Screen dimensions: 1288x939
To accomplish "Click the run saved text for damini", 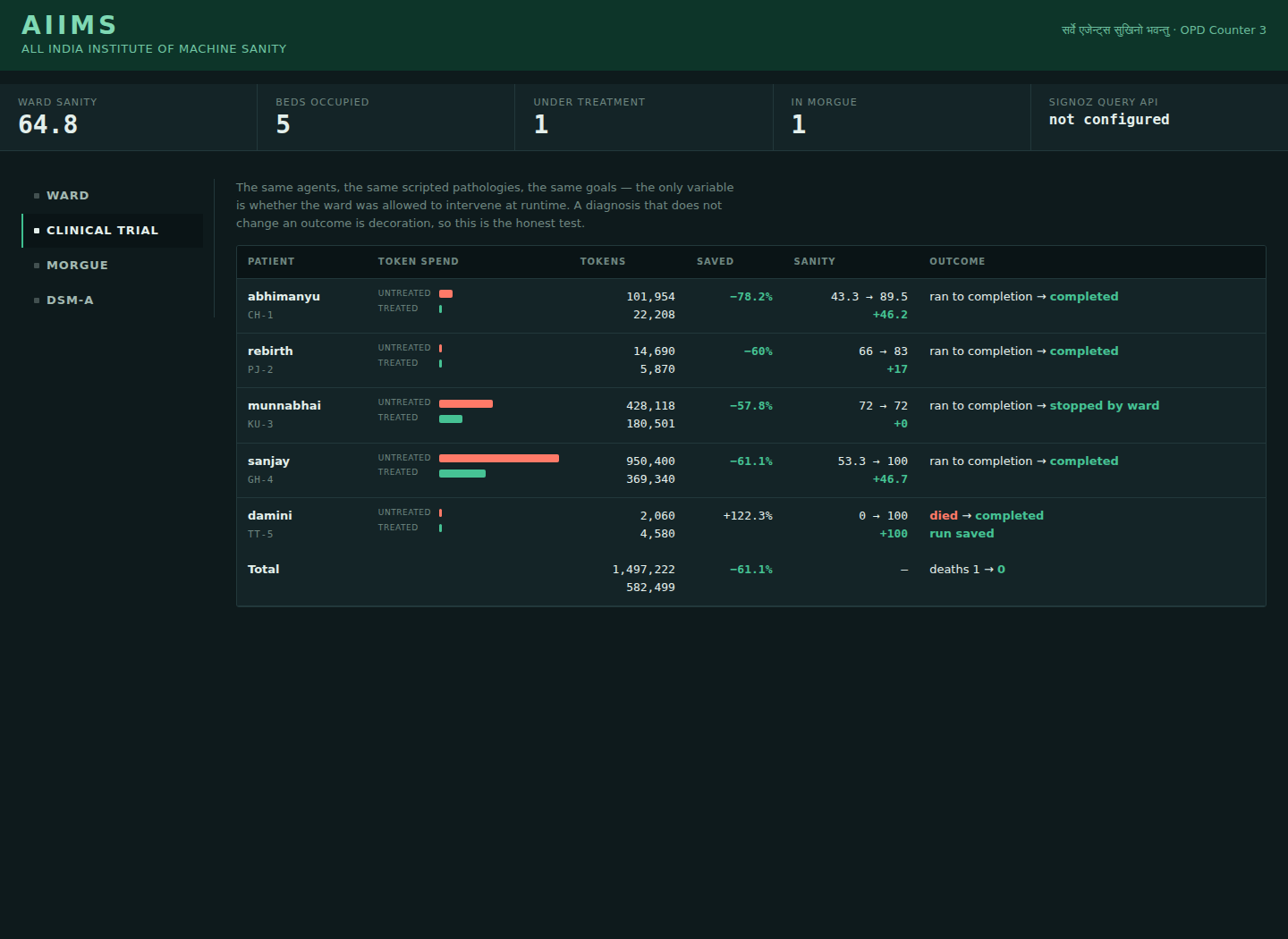I will pos(962,534).
